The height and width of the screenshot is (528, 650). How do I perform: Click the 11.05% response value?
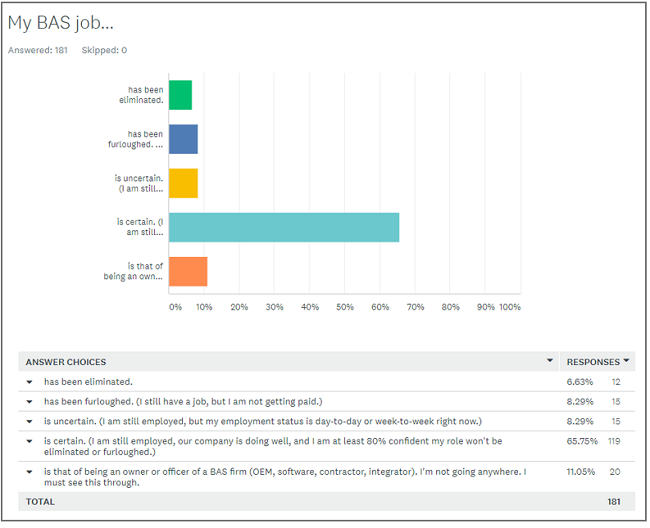581,472
